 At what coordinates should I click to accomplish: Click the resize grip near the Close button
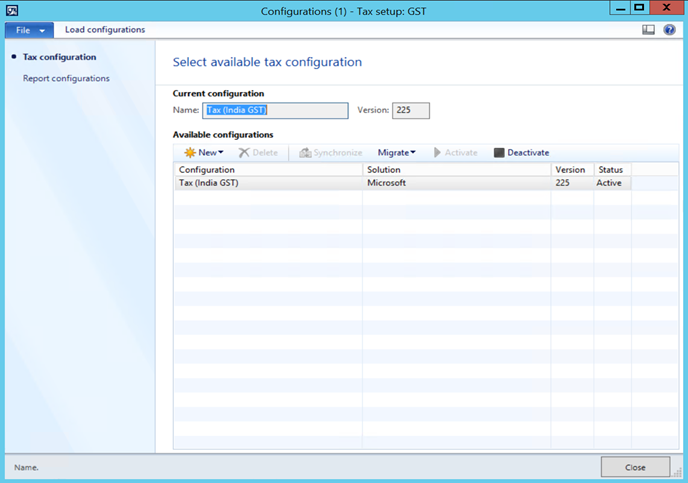pos(677,472)
